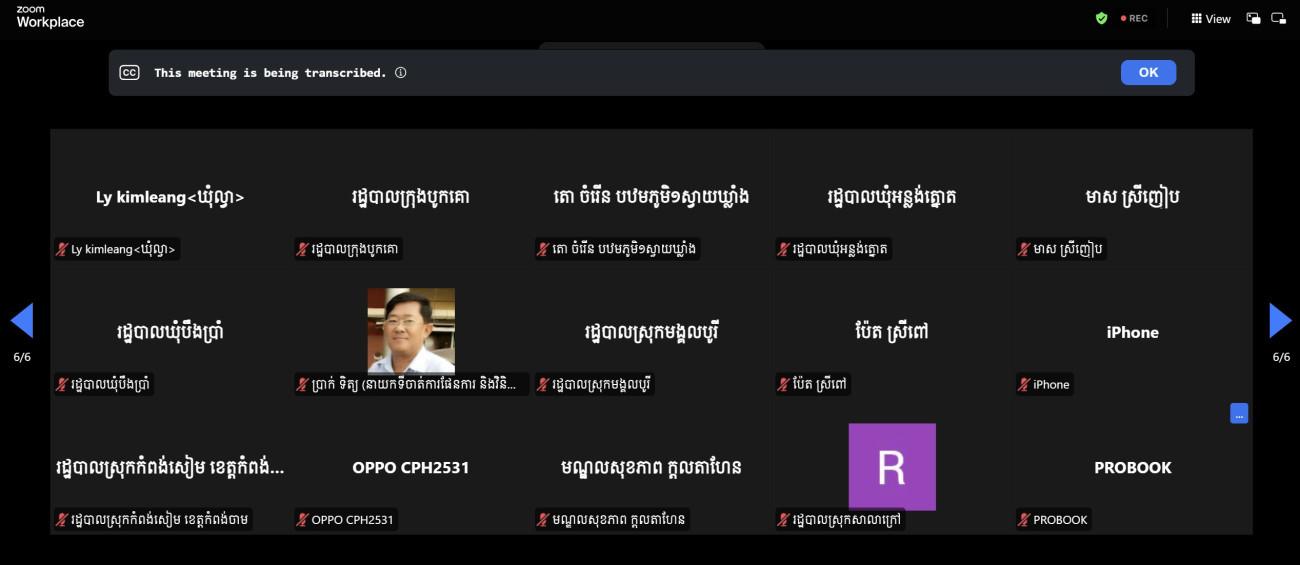The width and height of the screenshot is (1300, 565).
Task: Click the picture-in-picture window icon
Action: [1253, 18]
